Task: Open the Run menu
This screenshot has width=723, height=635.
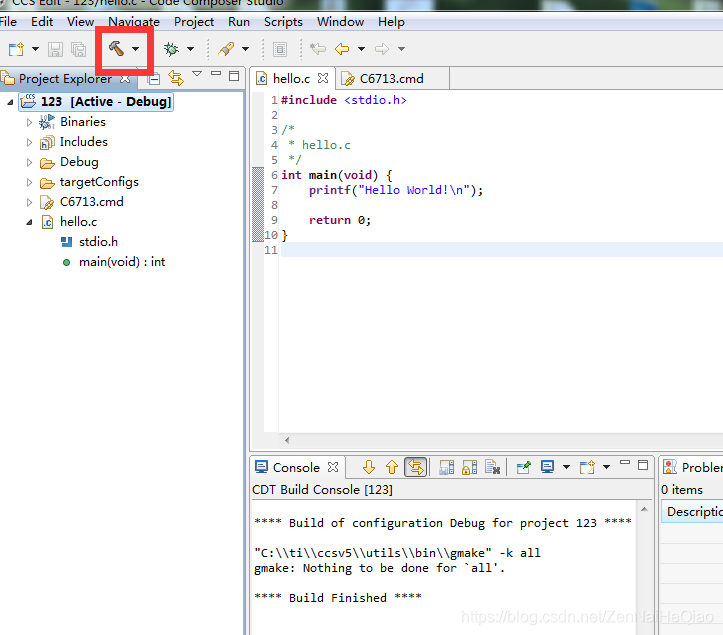Action: point(239,22)
